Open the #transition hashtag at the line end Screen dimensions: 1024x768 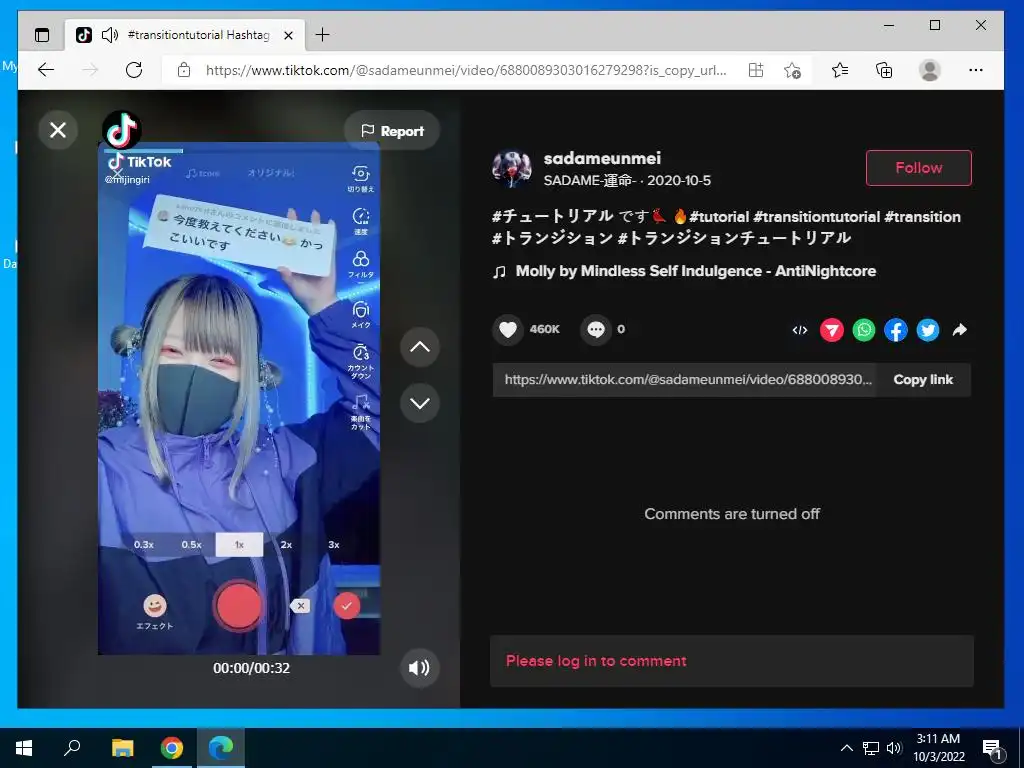(x=922, y=217)
